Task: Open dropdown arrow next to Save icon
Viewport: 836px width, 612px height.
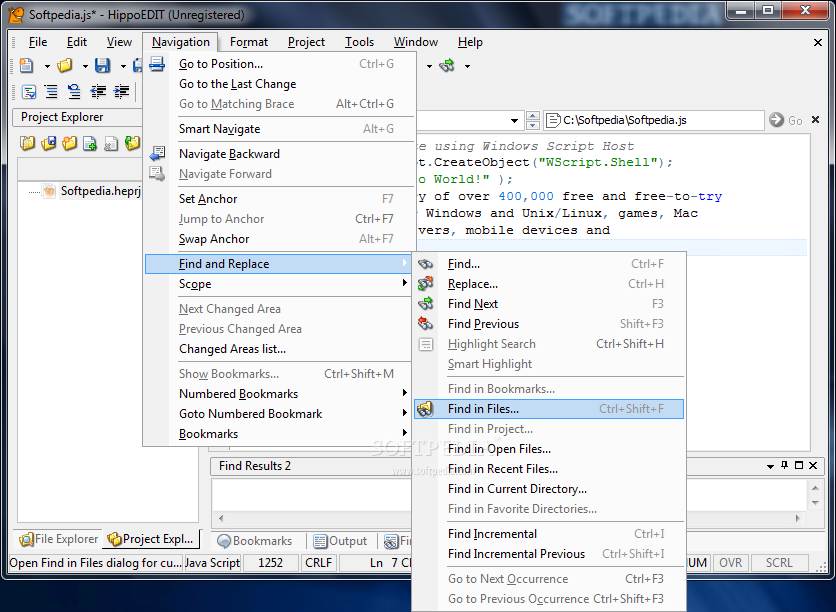Action: tap(123, 66)
